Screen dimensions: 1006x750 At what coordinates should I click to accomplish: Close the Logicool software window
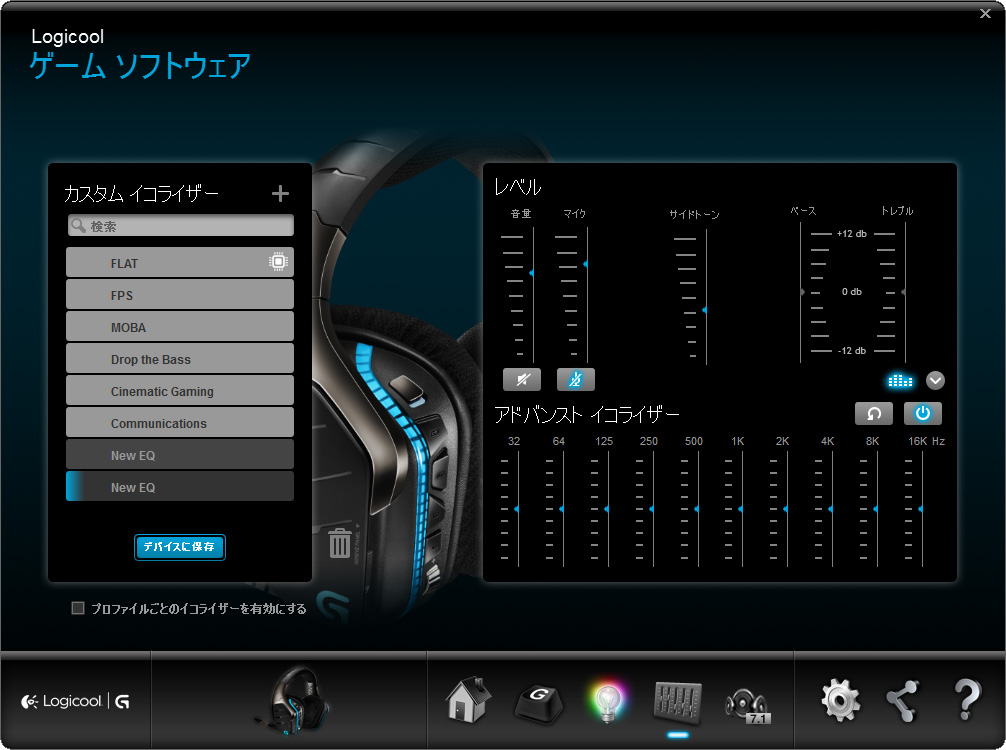tap(985, 13)
